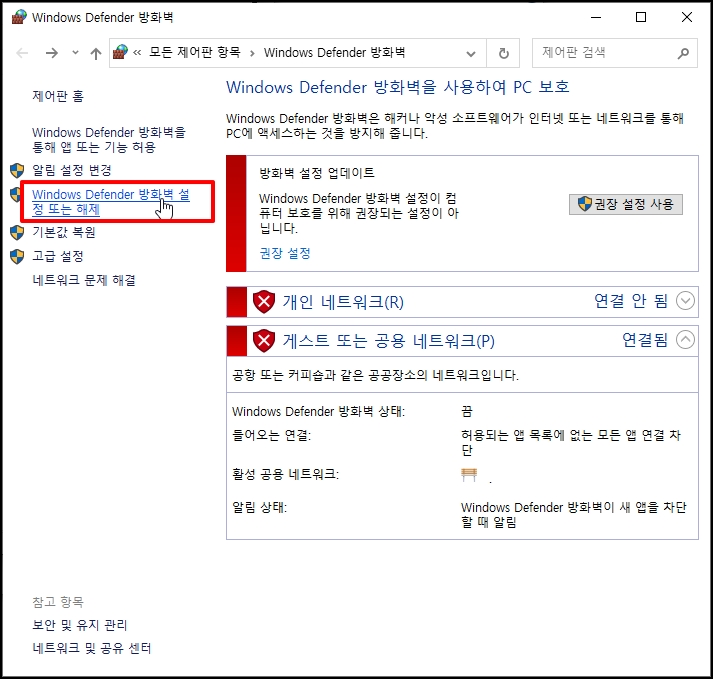Open the '네트워크 문제 해결' link
Screen dimensions: 713x679
tap(84, 280)
